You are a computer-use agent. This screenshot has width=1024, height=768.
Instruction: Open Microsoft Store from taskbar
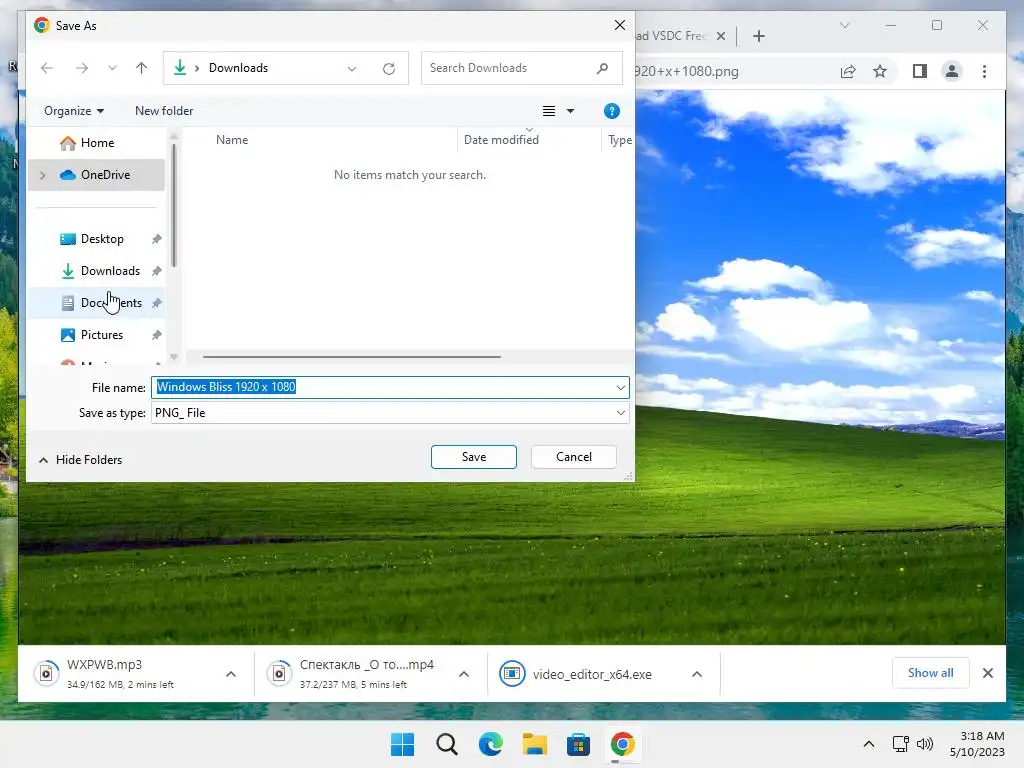pos(578,744)
